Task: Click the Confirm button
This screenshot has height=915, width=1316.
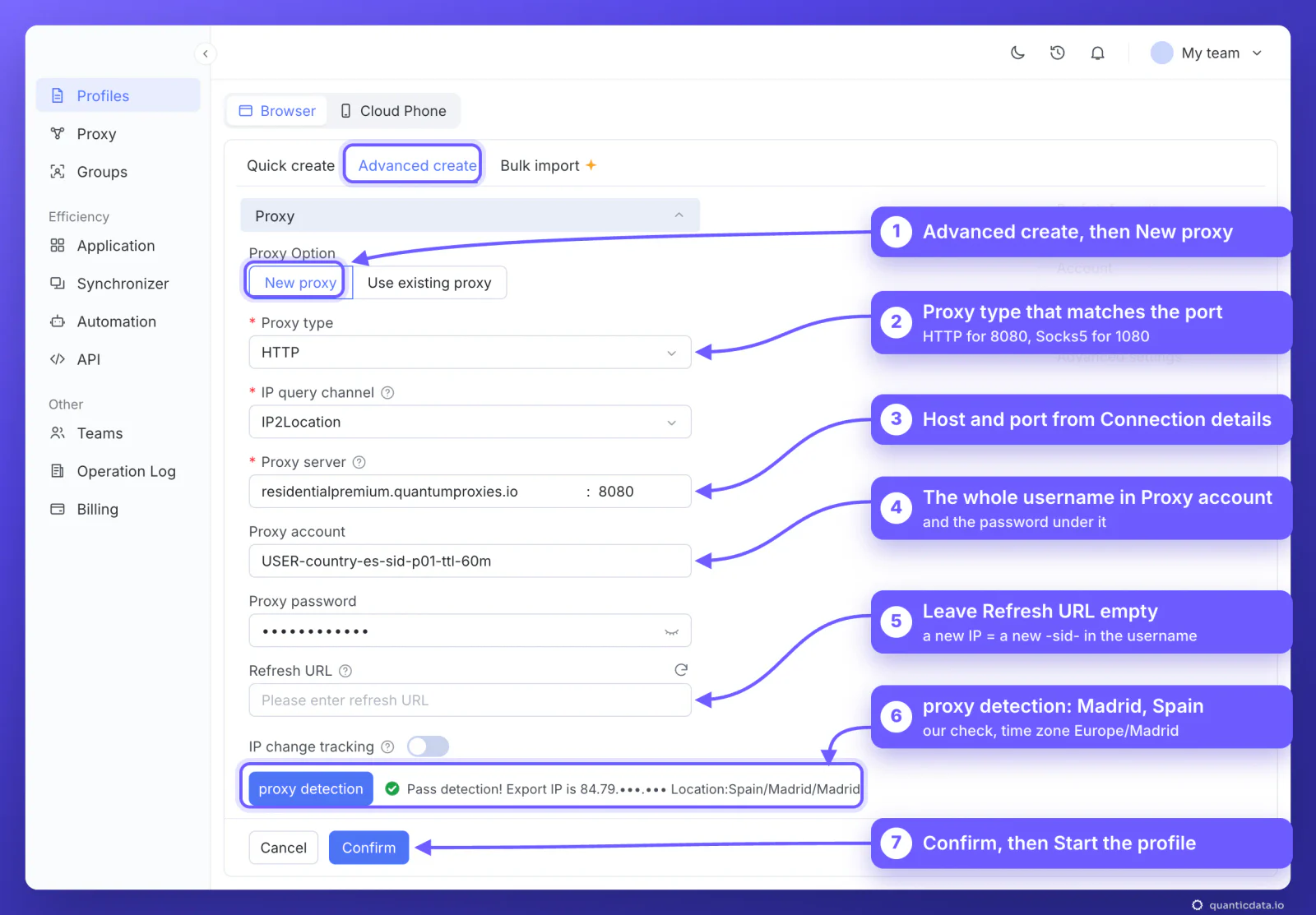Action: [368, 848]
